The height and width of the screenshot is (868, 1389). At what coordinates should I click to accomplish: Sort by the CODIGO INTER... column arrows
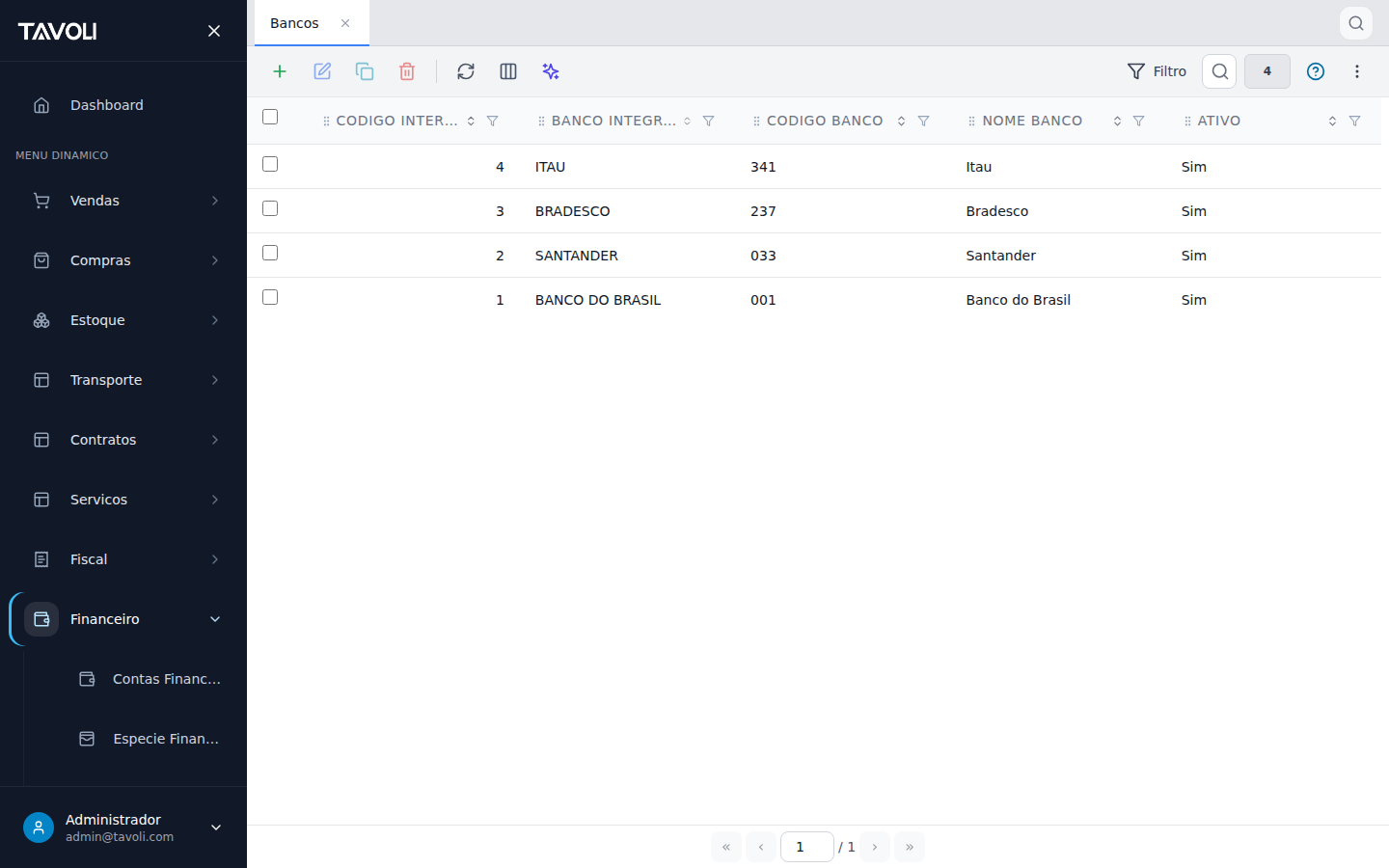(x=471, y=121)
